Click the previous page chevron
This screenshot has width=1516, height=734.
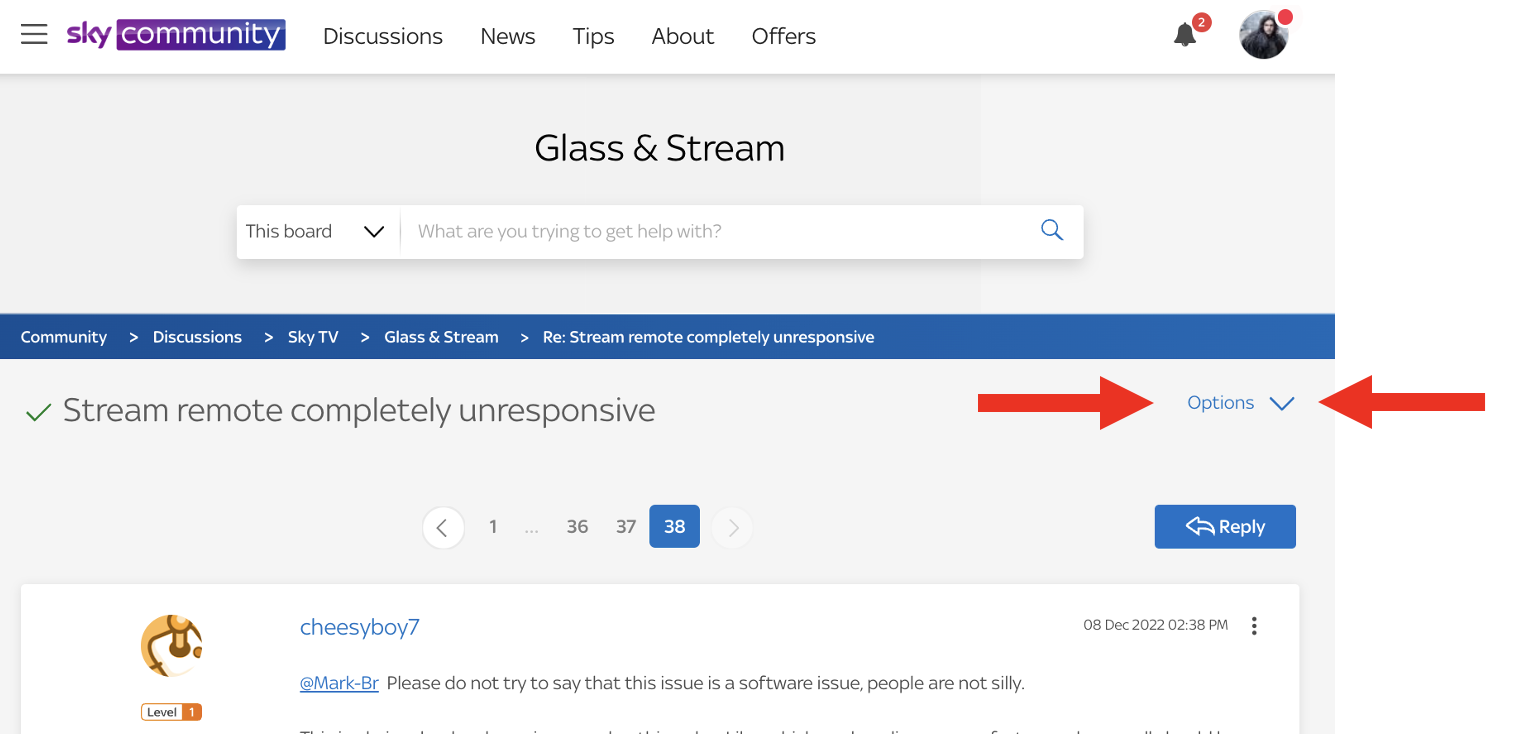click(443, 527)
